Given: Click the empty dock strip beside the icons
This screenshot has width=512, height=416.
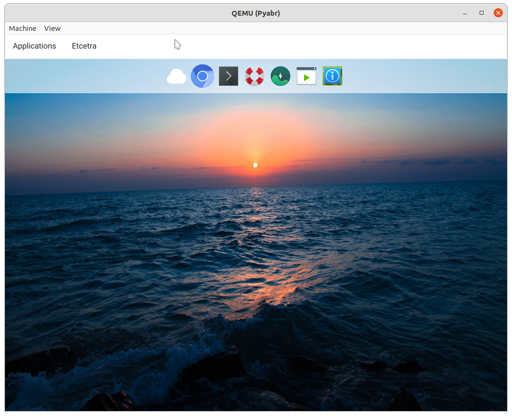Looking at the screenshot, I should [x=423, y=76].
